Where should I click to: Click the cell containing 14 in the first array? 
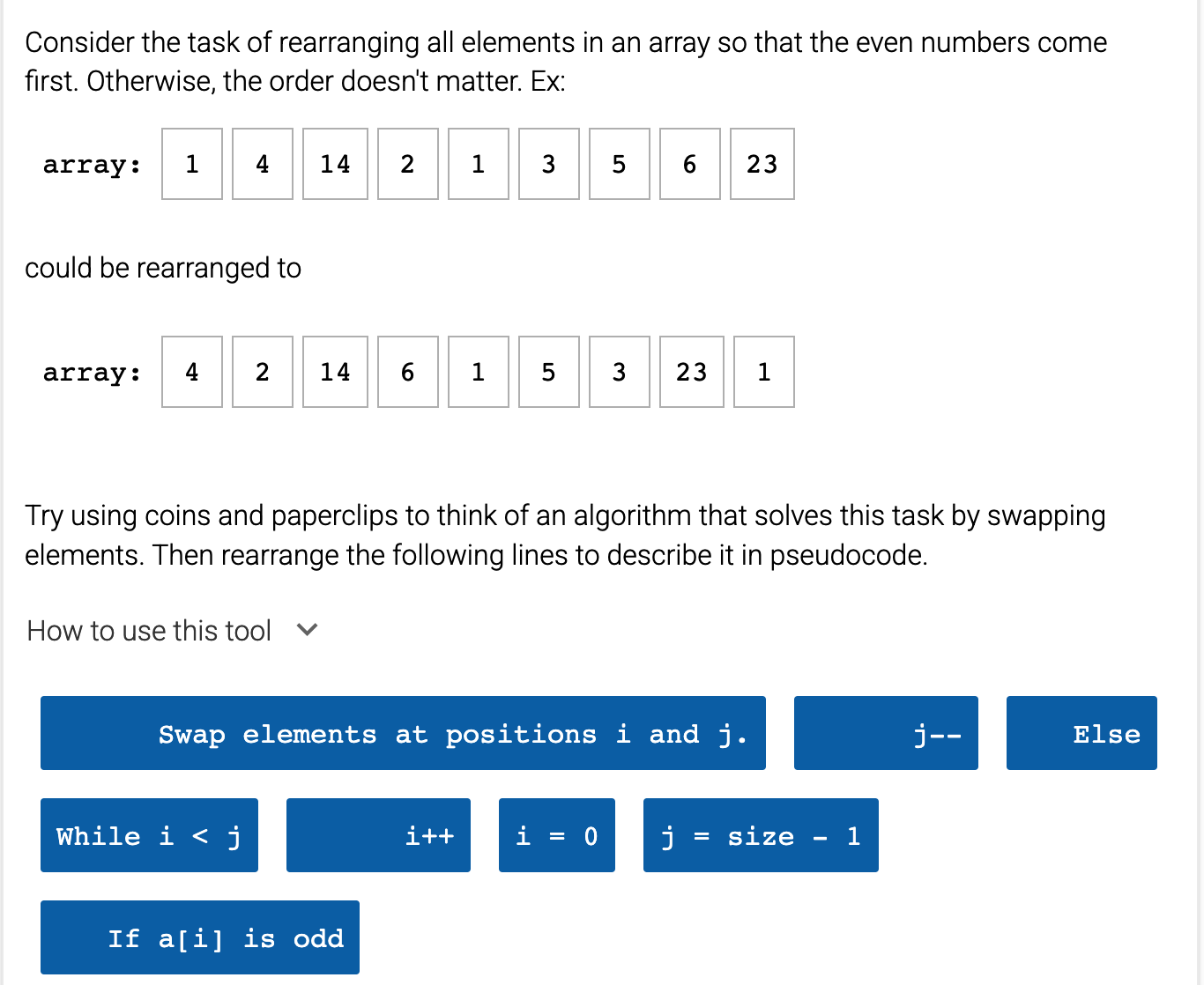coord(335,165)
